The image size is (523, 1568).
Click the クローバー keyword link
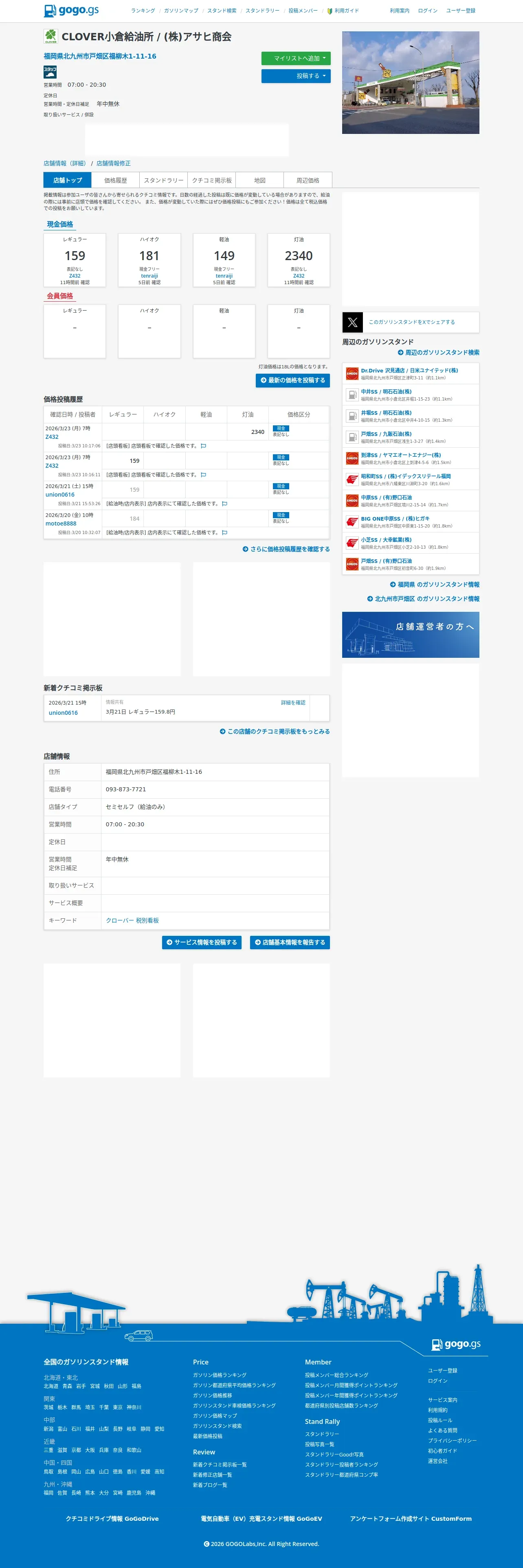[x=120, y=920]
